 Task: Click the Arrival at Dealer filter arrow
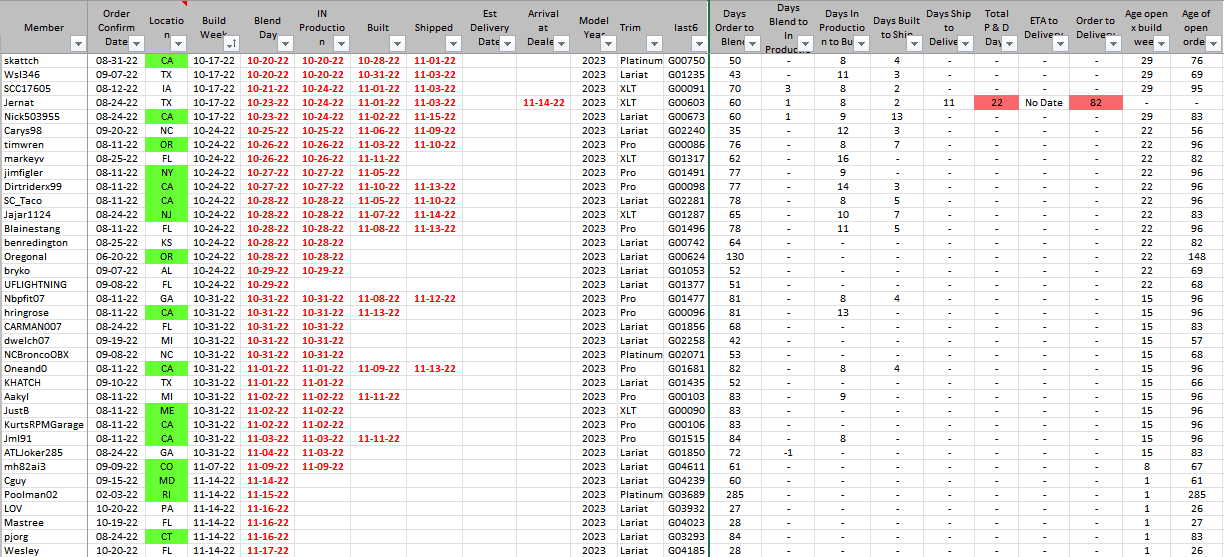560,44
